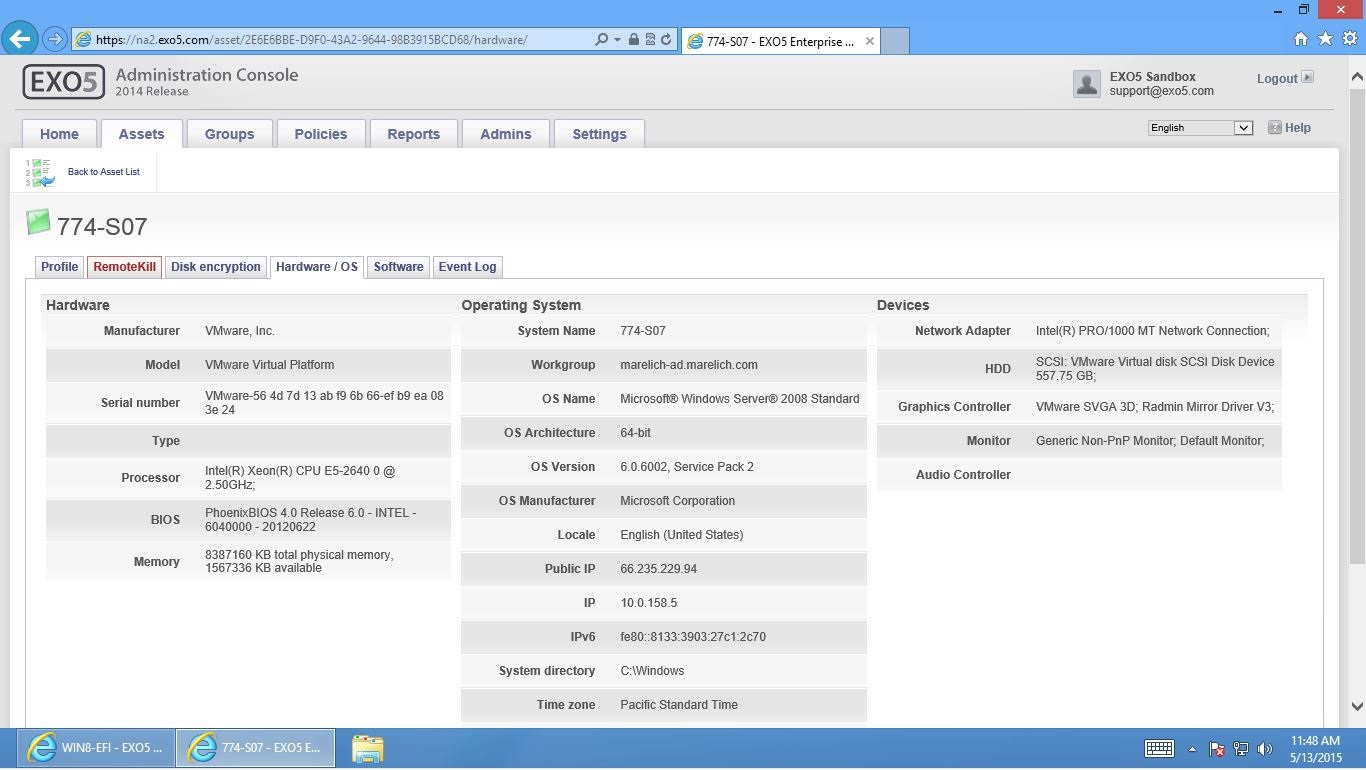Open the English language dropdown
This screenshot has width=1366, height=770.
tap(1200, 128)
